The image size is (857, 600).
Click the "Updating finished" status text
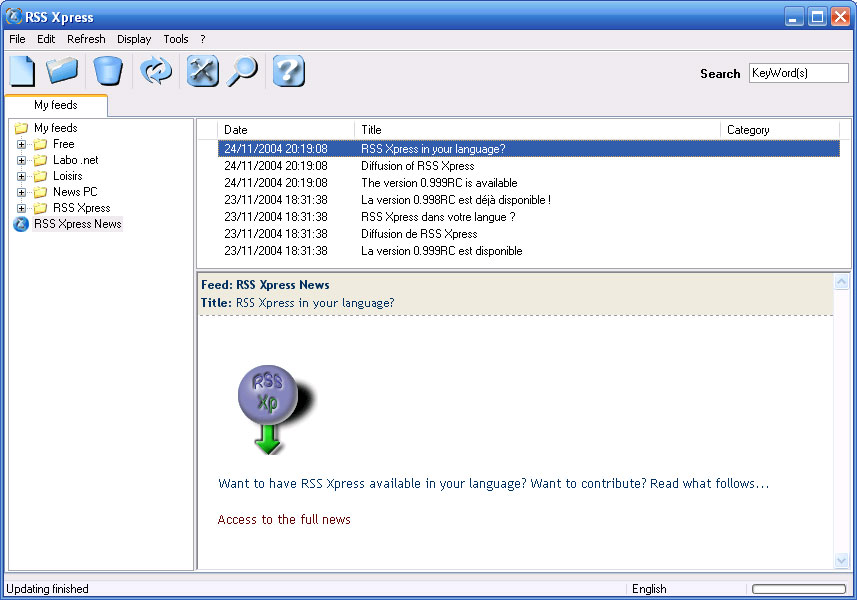47,589
